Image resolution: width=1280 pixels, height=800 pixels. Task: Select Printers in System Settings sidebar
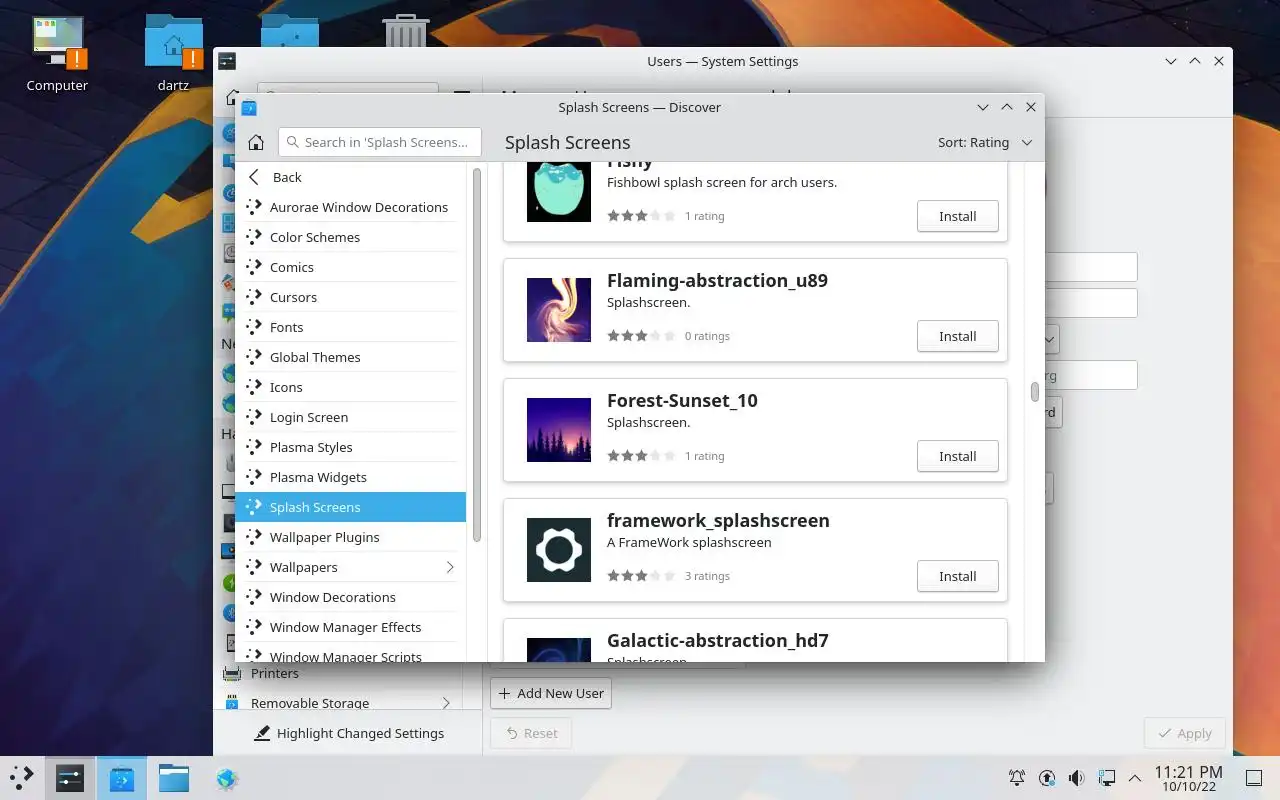(340, 673)
